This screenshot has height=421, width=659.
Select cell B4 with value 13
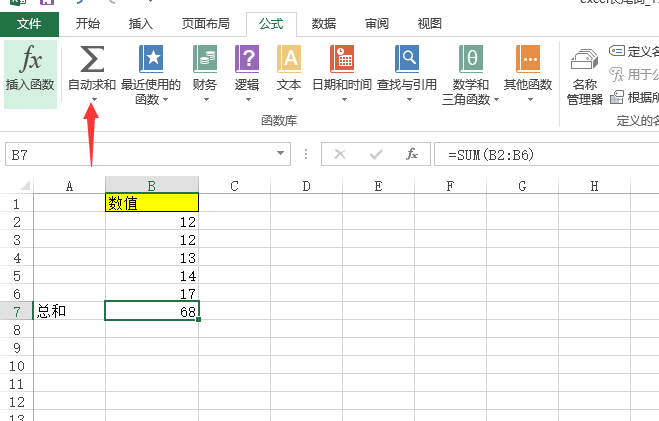152,257
